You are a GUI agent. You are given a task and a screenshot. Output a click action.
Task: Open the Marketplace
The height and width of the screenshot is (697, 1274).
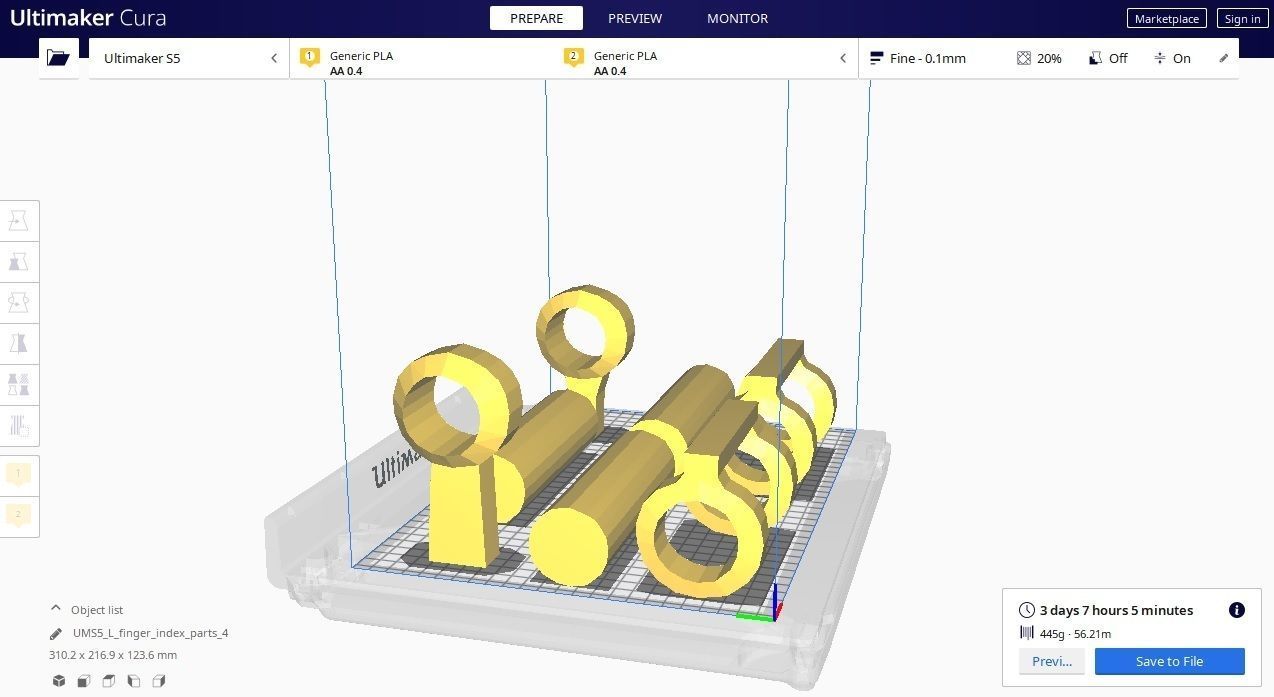point(1166,19)
